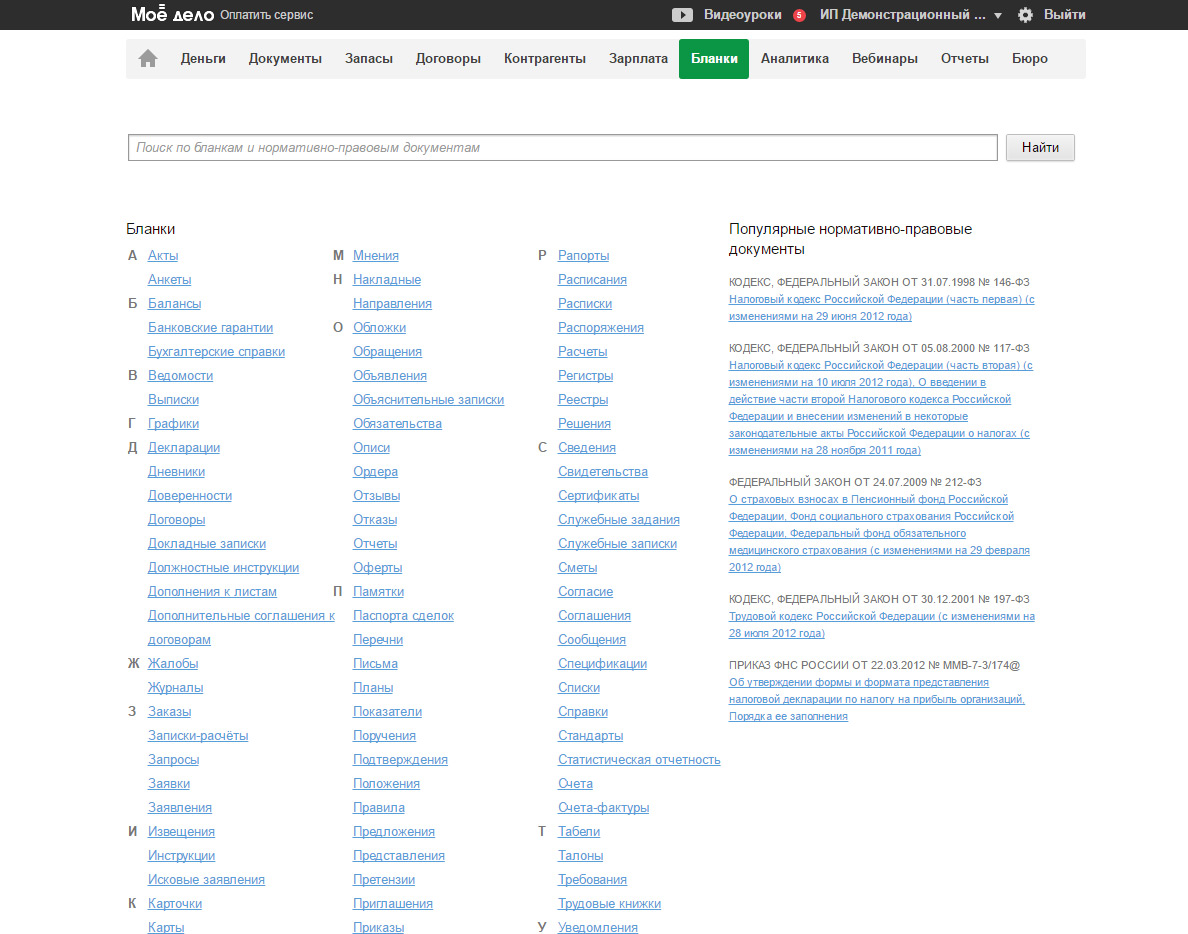Open the video tutorials play icon
The width and height of the screenshot is (1188, 934).
click(x=682, y=15)
